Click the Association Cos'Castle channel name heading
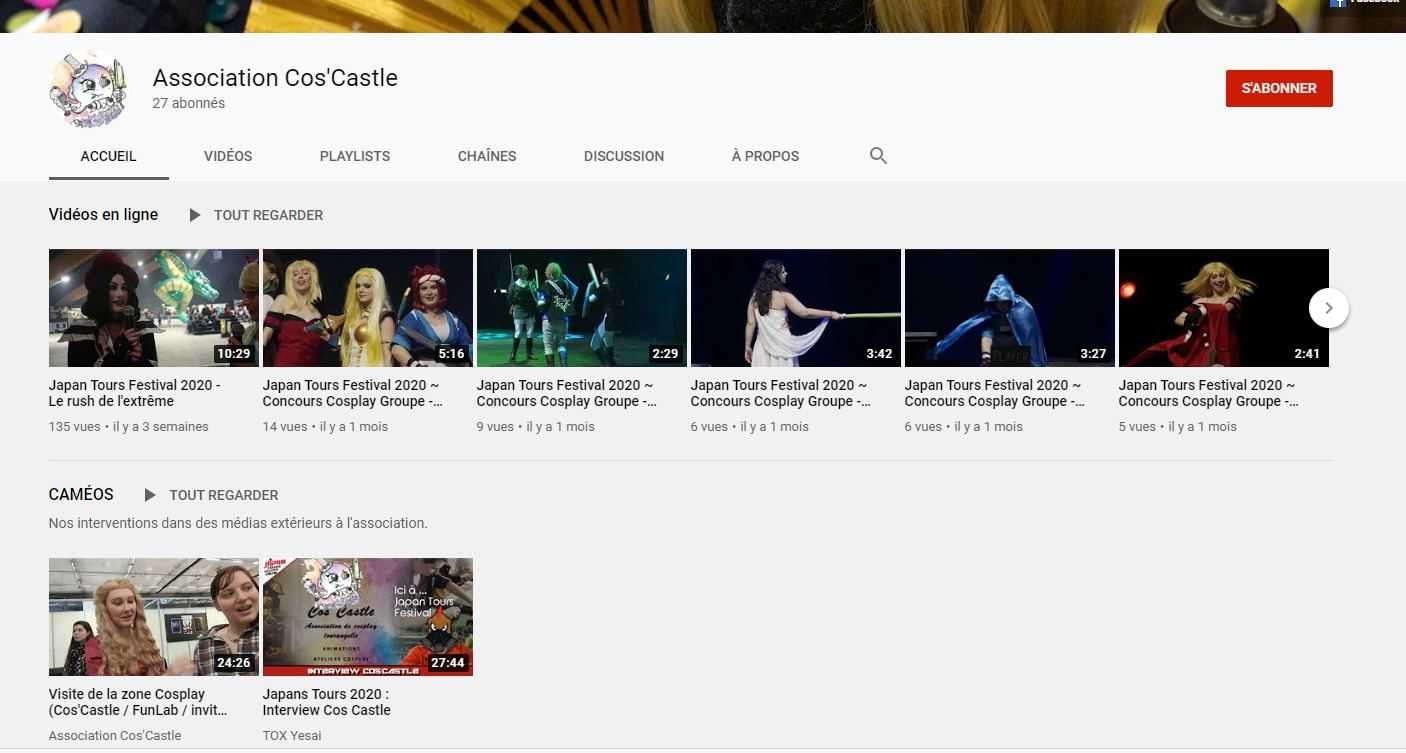The image size is (1406, 753). (275, 78)
